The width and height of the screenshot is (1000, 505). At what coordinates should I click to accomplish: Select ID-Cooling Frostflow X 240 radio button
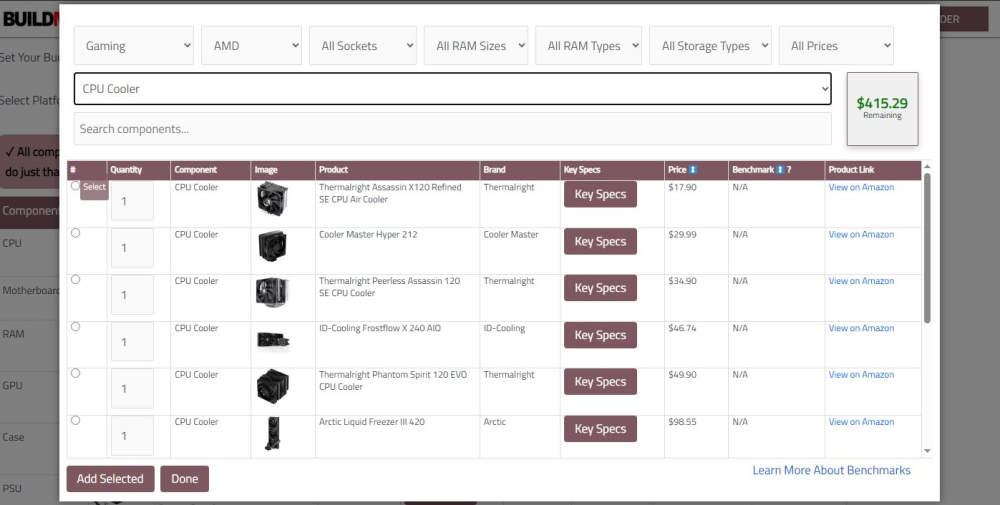click(75, 327)
